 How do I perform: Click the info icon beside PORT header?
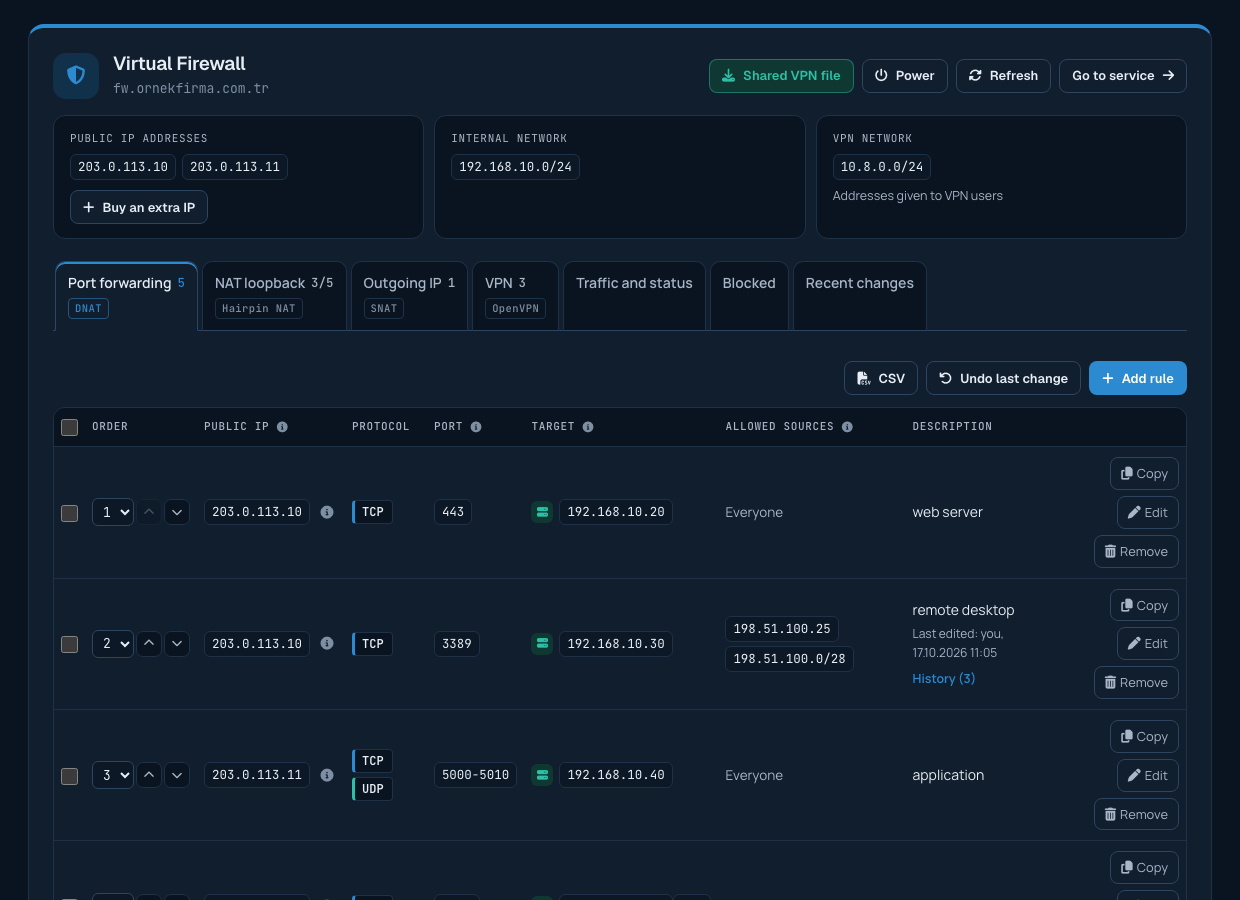[476, 427]
